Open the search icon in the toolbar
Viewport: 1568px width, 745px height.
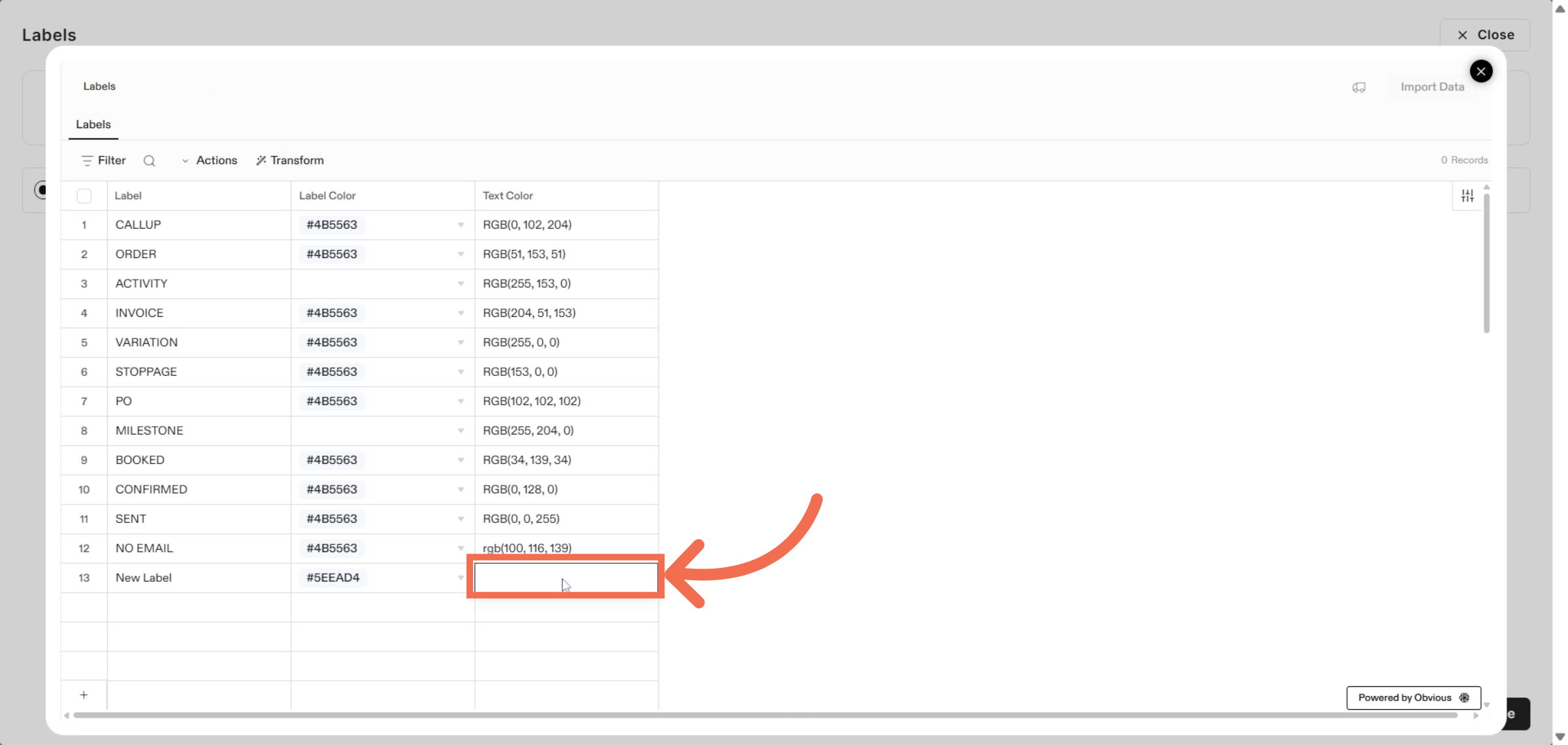tap(150, 160)
